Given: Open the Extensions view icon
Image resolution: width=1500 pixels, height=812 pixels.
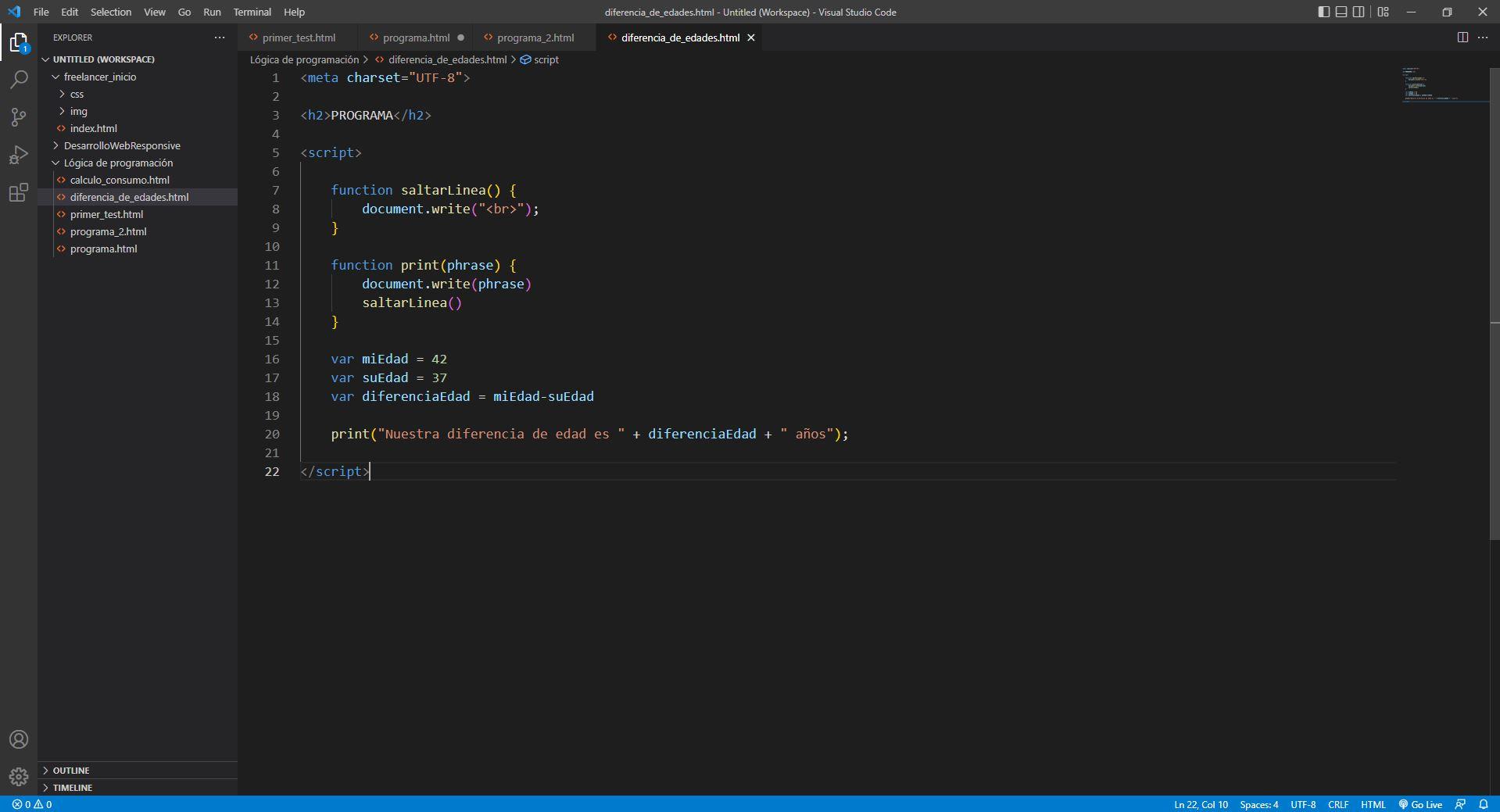Looking at the screenshot, I should [19, 192].
